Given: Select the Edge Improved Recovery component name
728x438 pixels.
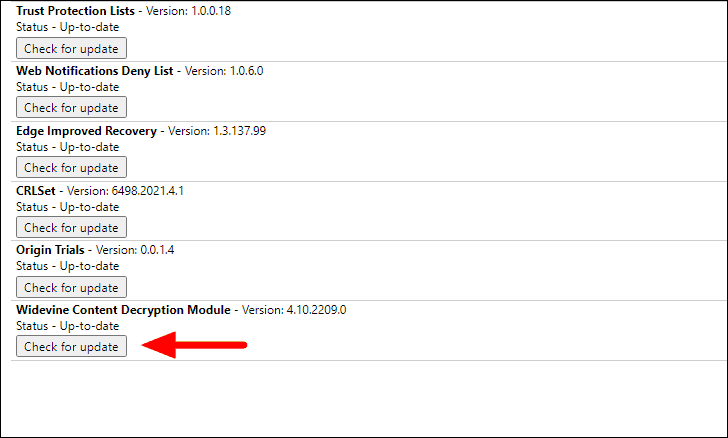Looking at the screenshot, I should pyautogui.click(x=86, y=131).
